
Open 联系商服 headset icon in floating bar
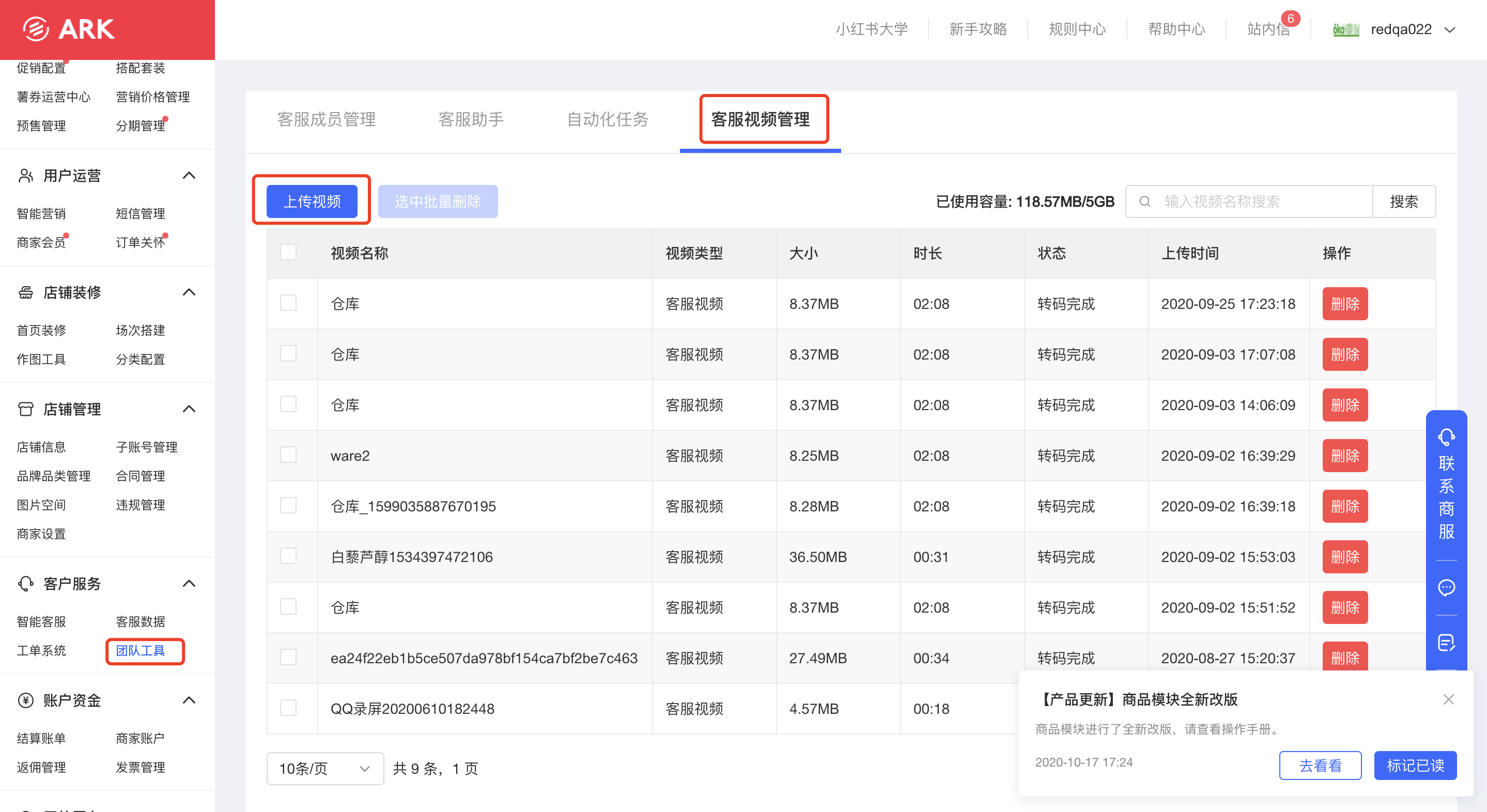1446,437
